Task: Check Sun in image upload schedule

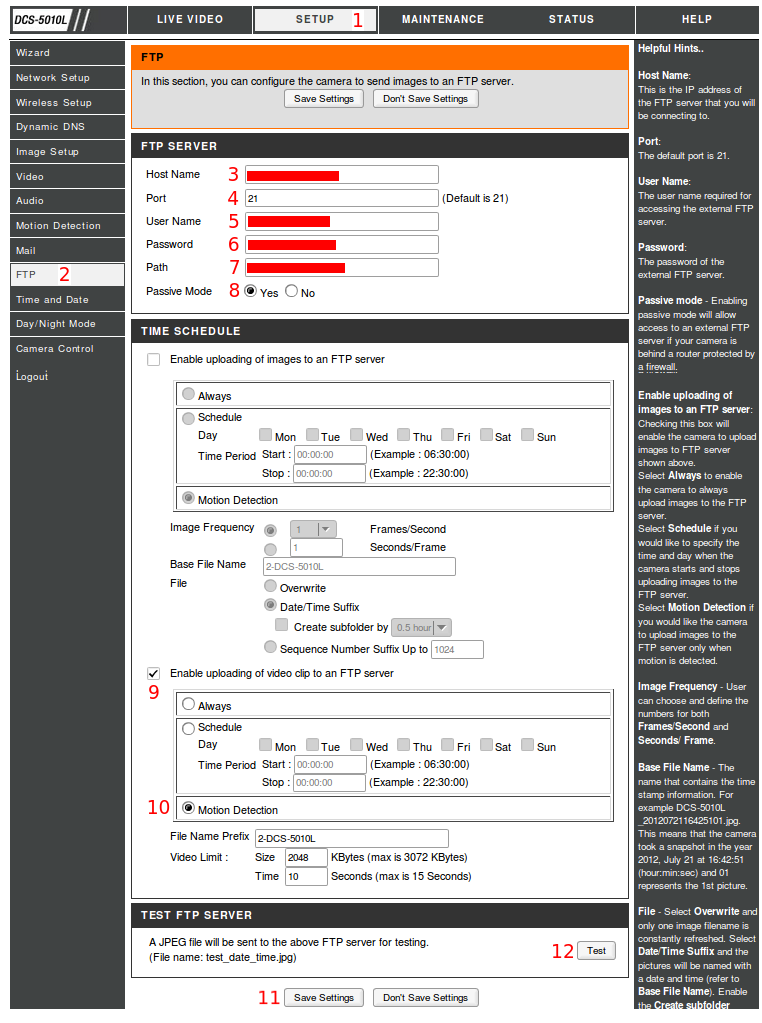Action: click(527, 435)
